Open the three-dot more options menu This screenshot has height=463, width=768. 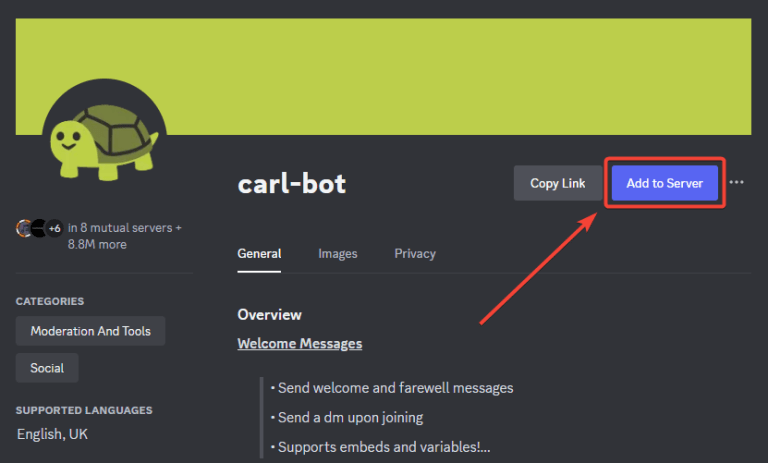(737, 183)
